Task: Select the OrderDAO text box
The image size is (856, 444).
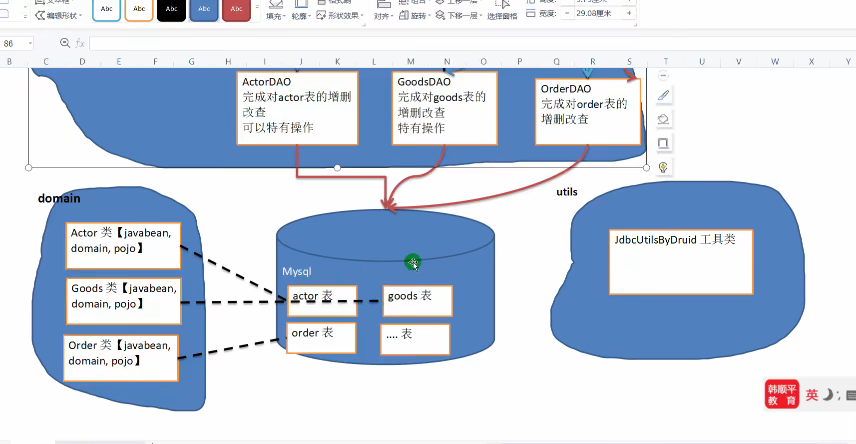Action: tap(588, 112)
